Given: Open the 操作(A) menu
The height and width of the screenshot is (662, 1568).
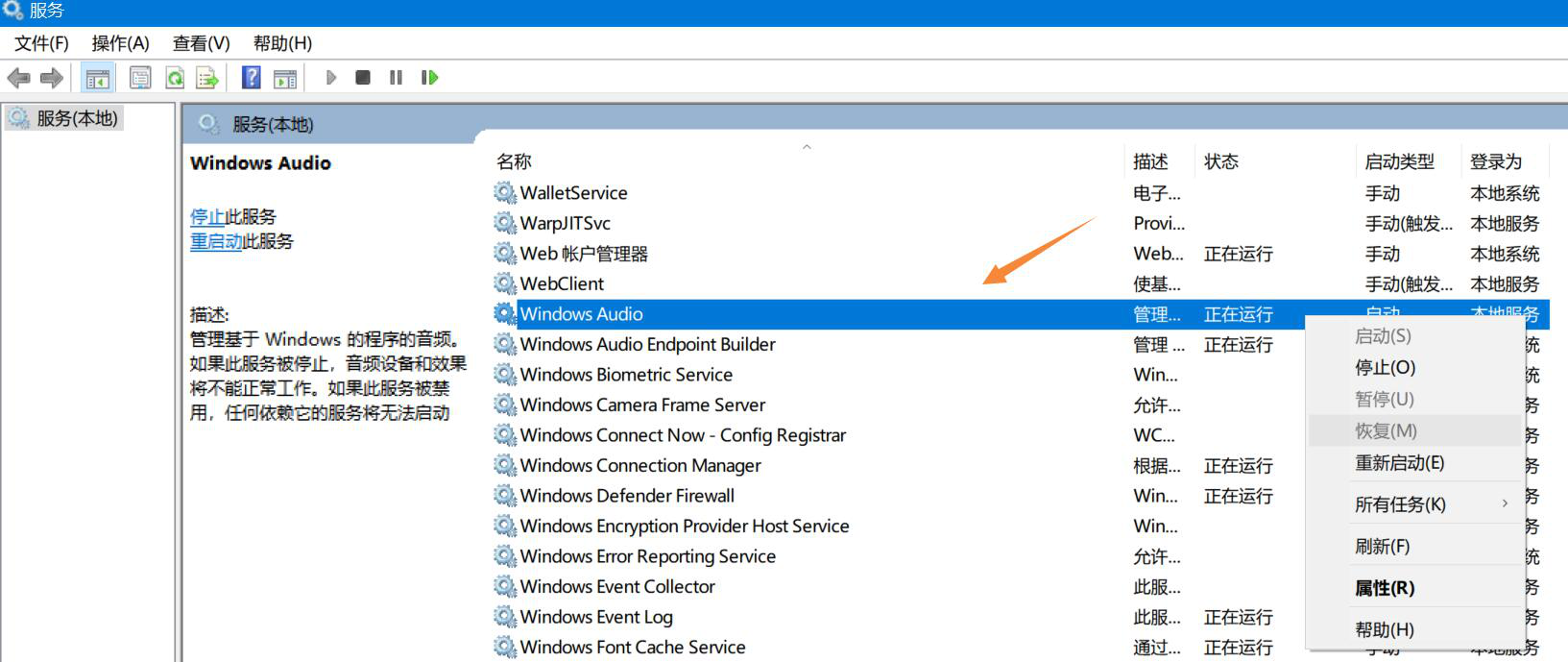Looking at the screenshot, I should click(120, 43).
